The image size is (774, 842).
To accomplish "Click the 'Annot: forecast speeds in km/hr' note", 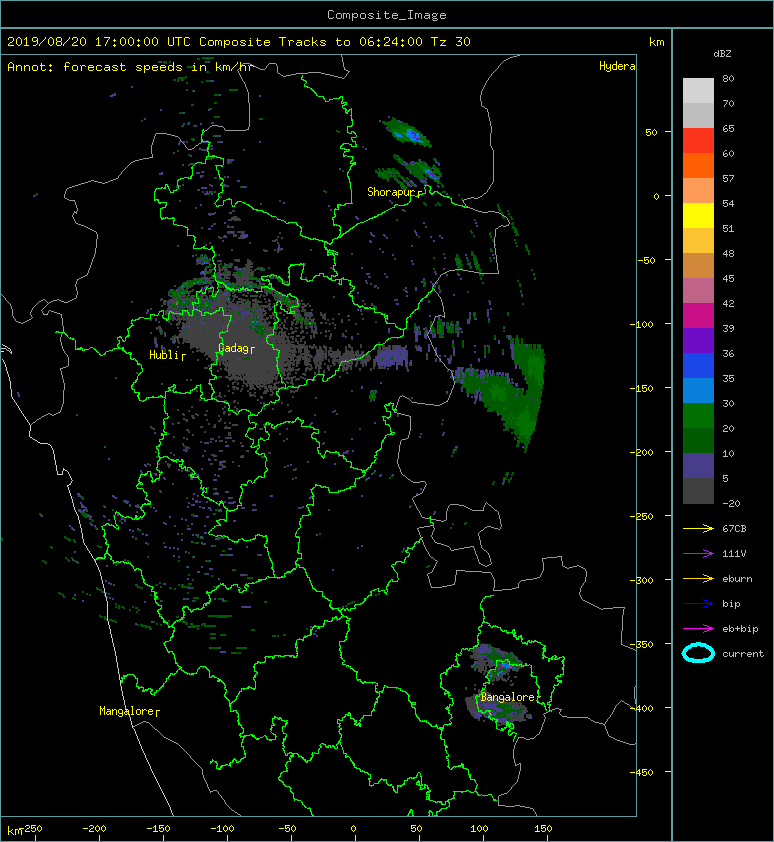I will pyautogui.click(x=130, y=67).
